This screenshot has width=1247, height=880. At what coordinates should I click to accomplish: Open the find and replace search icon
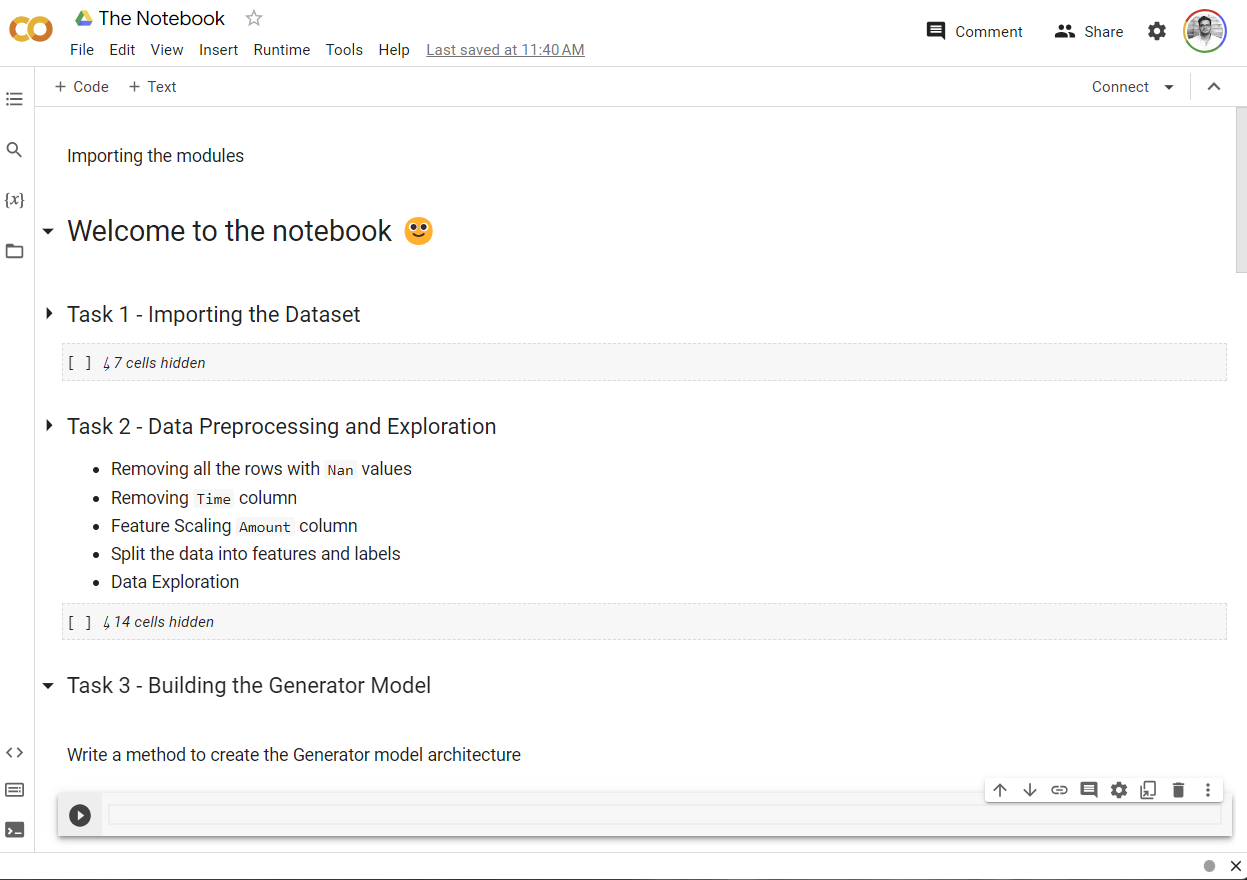[14, 150]
